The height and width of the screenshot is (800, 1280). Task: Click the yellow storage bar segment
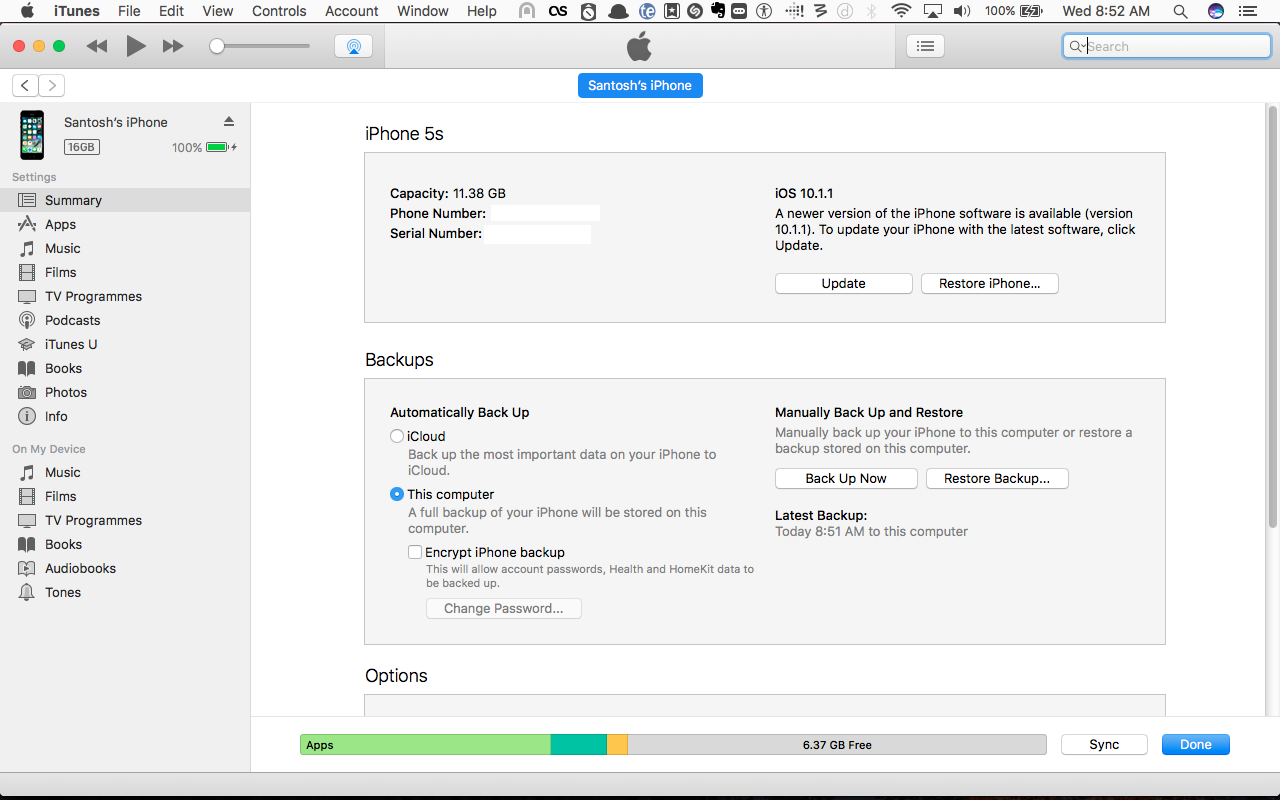click(x=617, y=744)
